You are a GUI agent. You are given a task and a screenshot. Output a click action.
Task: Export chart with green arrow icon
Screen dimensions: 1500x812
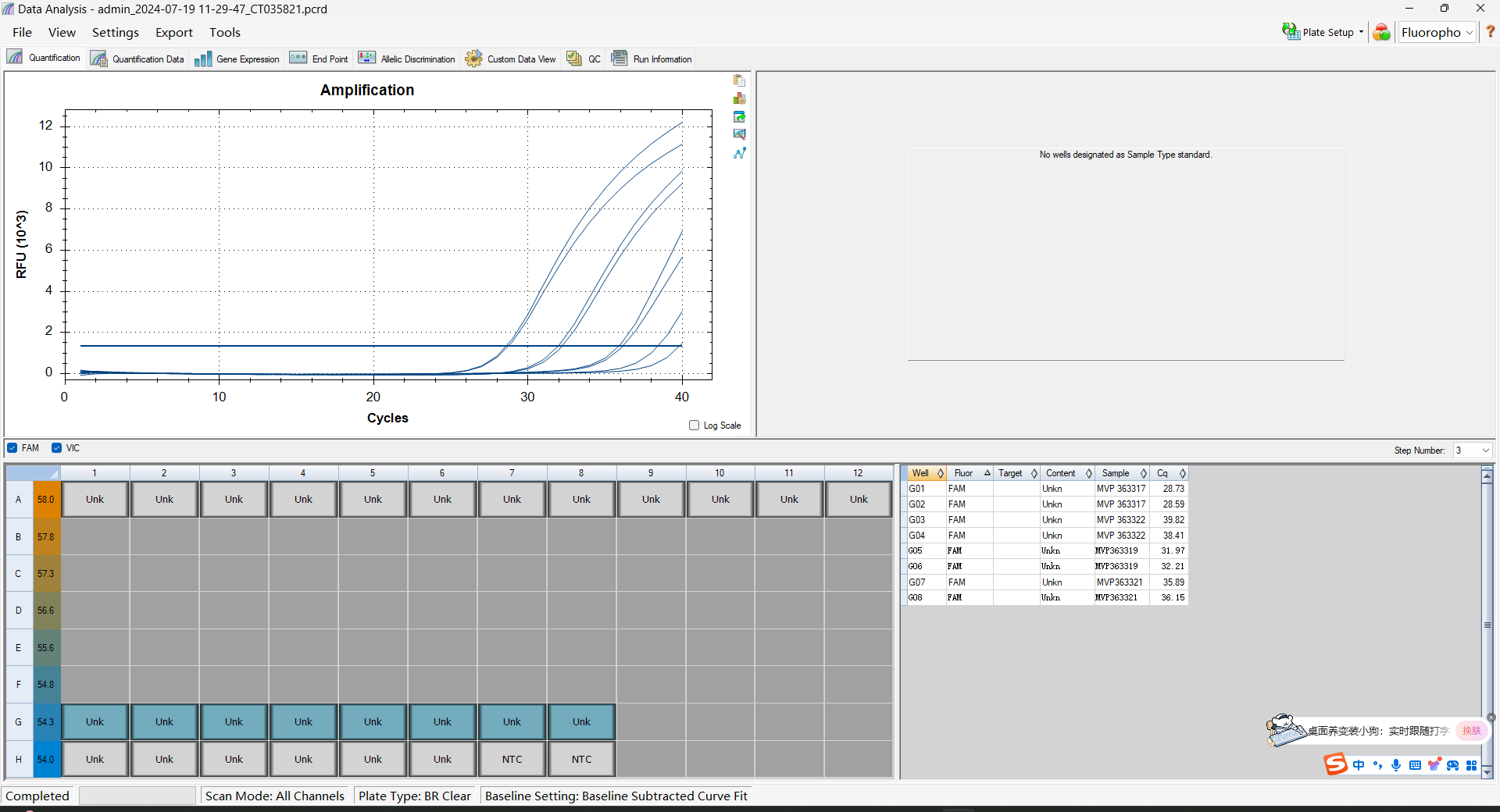(739, 116)
